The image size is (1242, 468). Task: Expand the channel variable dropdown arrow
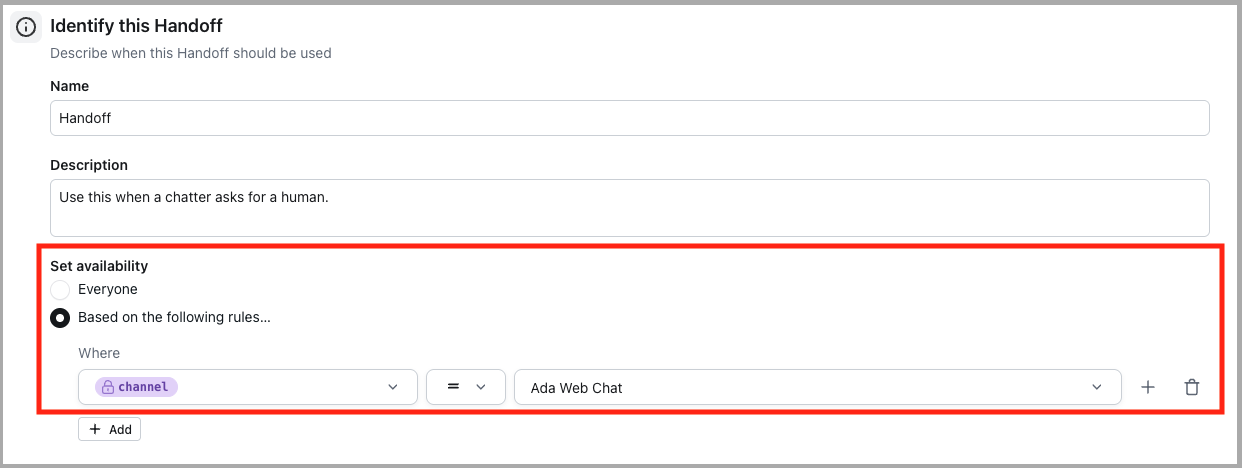point(393,387)
